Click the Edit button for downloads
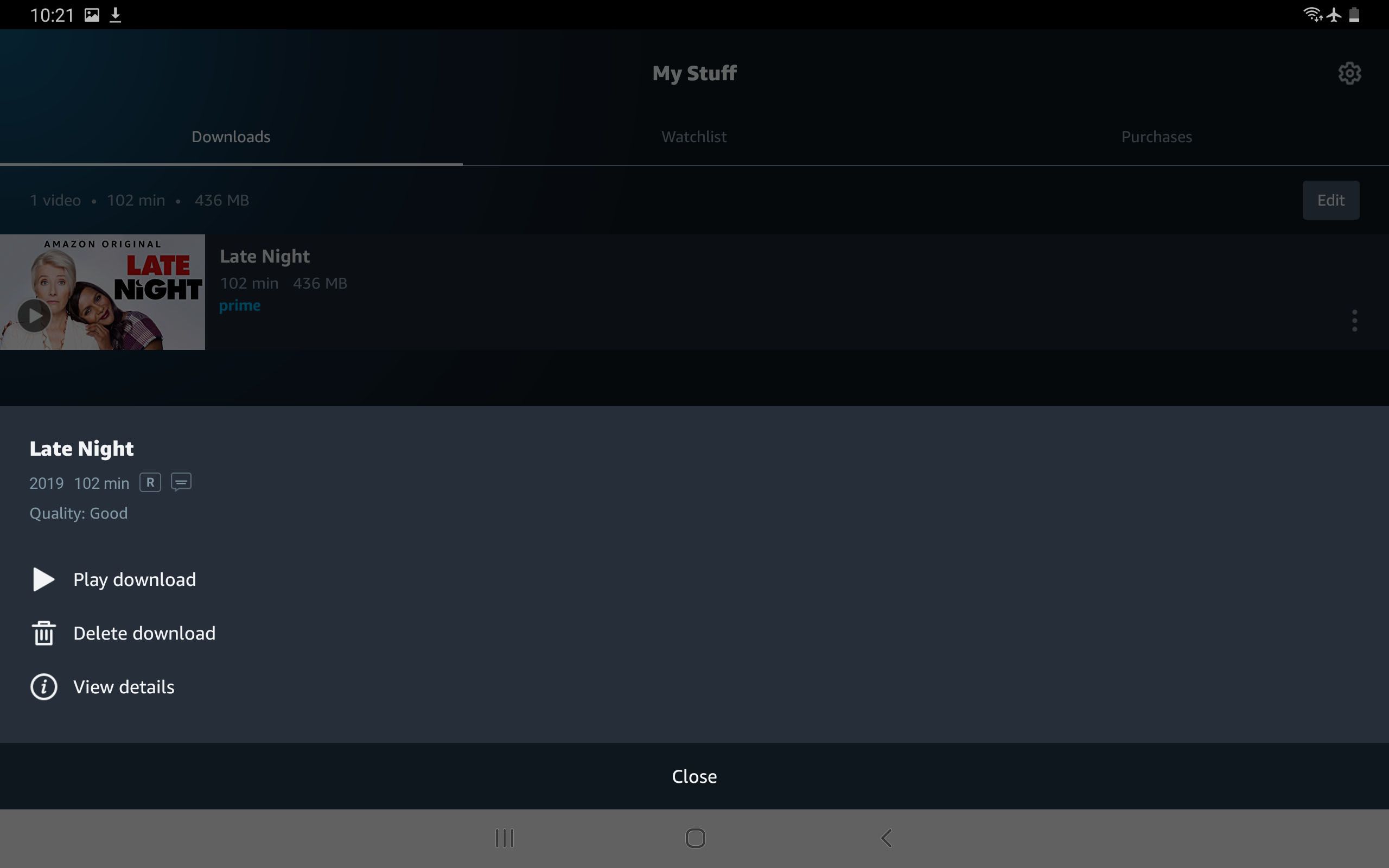The height and width of the screenshot is (868, 1389). [x=1330, y=199]
